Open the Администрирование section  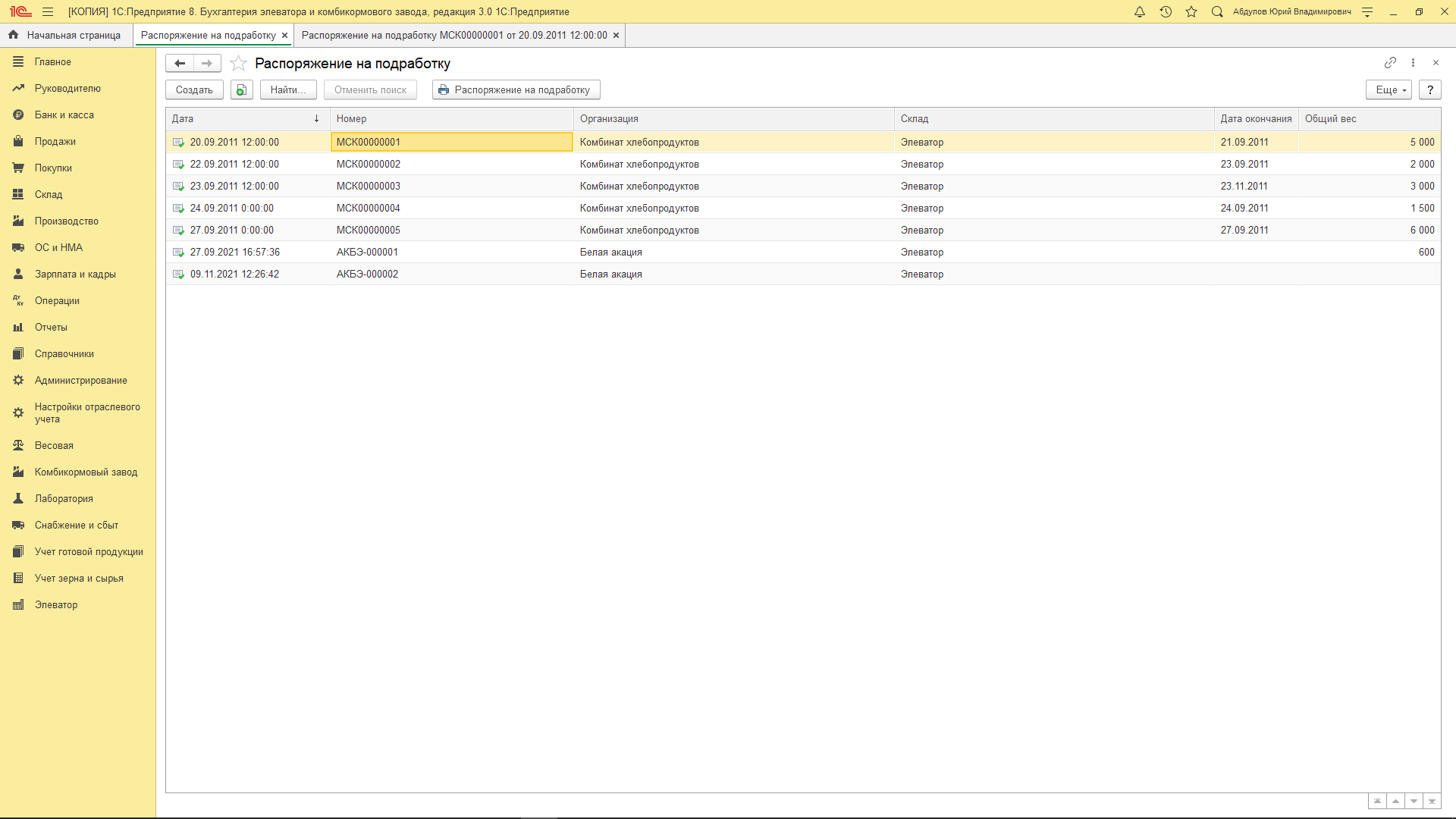[x=77, y=381]
